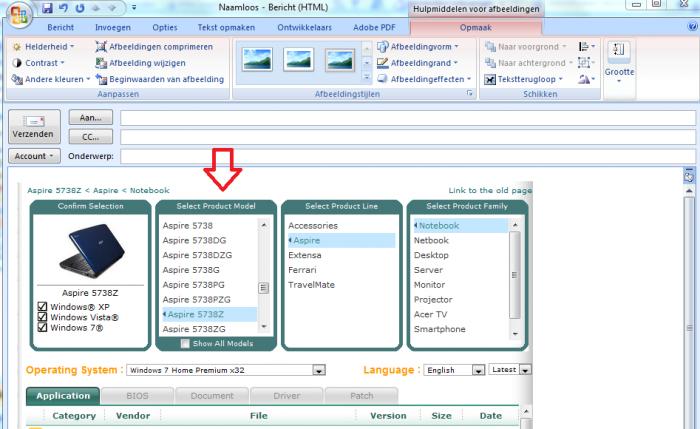Viewport: 700px width, 429px height.
Task: Switch to the BIOS tab
Action: (x=137, y=396)
